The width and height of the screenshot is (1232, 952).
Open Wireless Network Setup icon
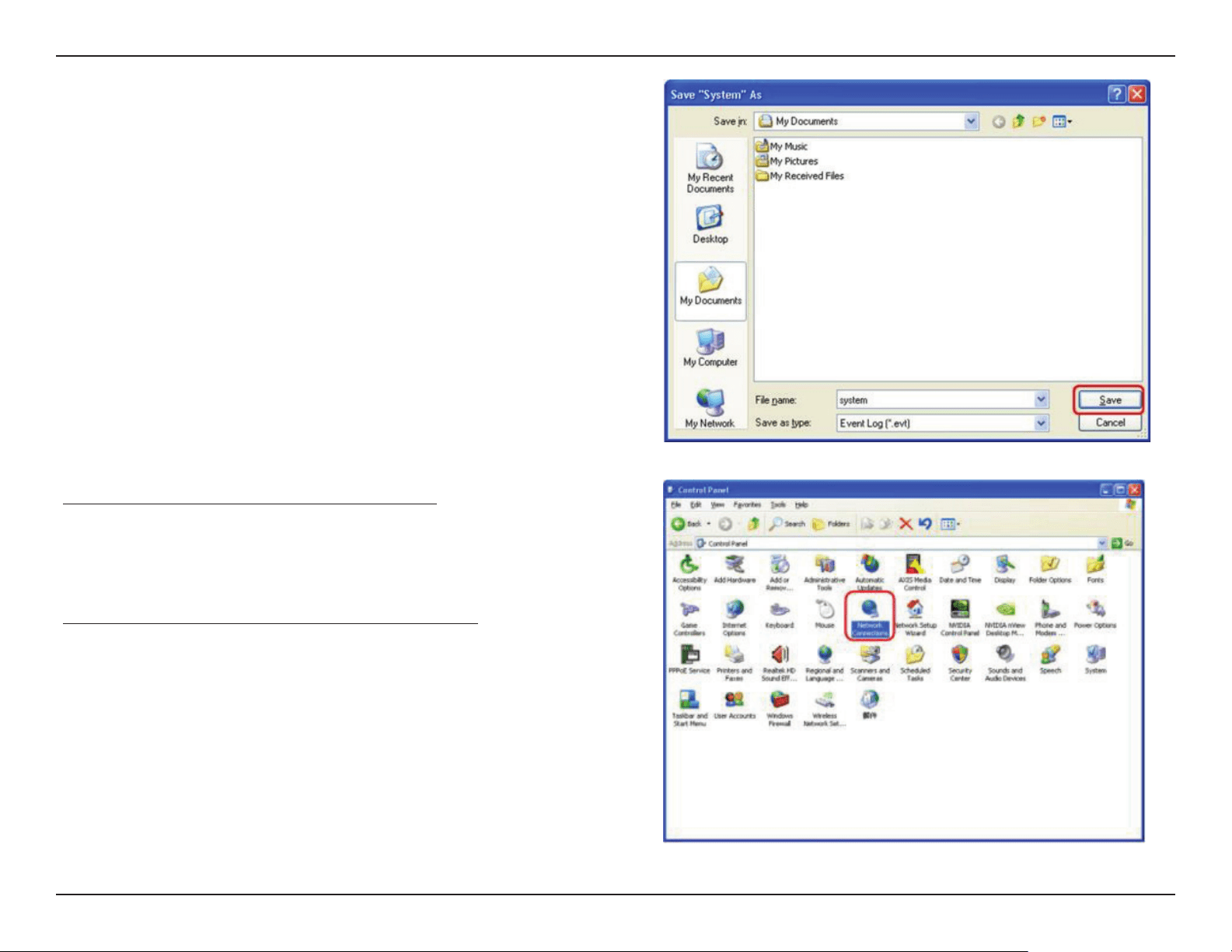(x=825, y=707)
